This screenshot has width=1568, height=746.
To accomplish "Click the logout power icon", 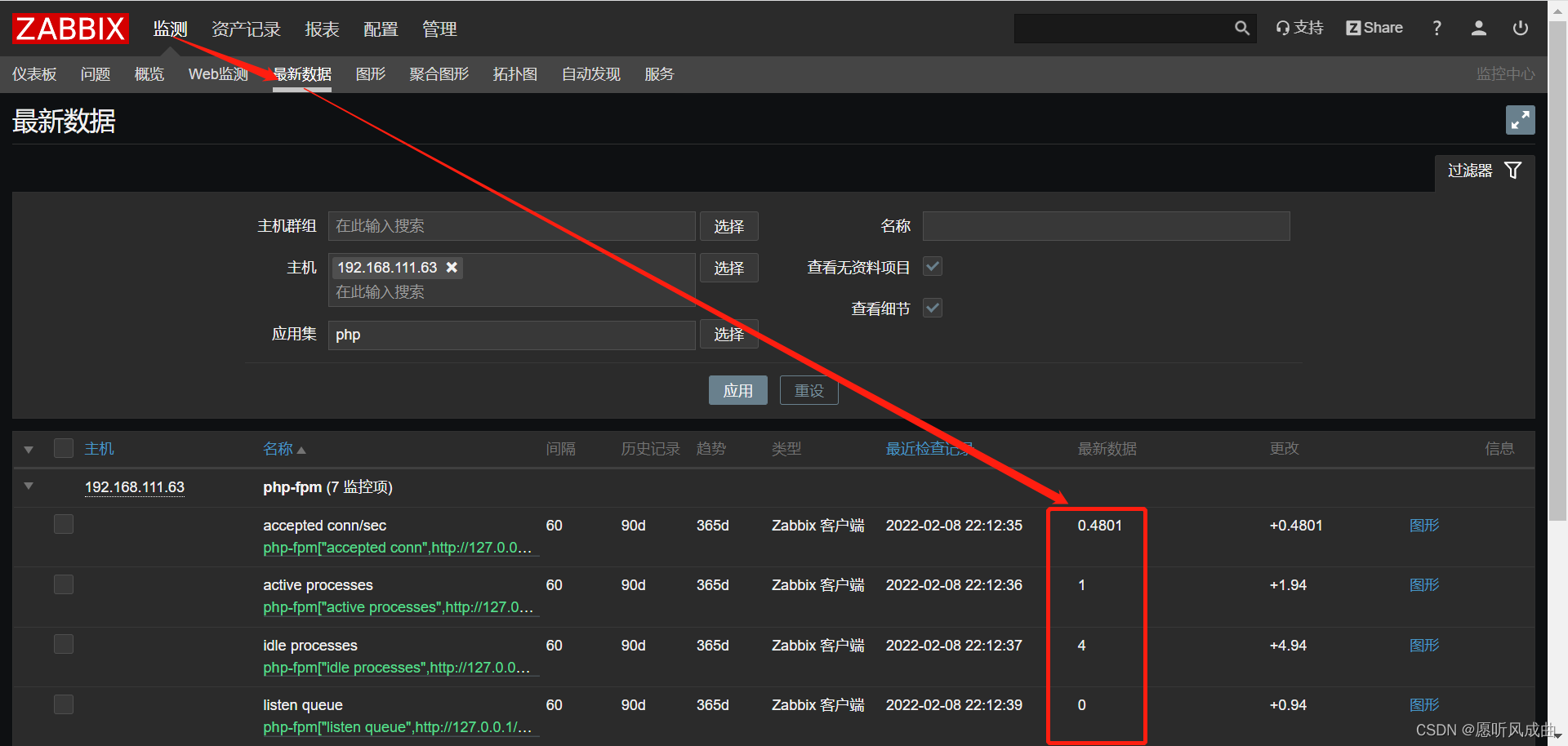I will coord(1520,28).
